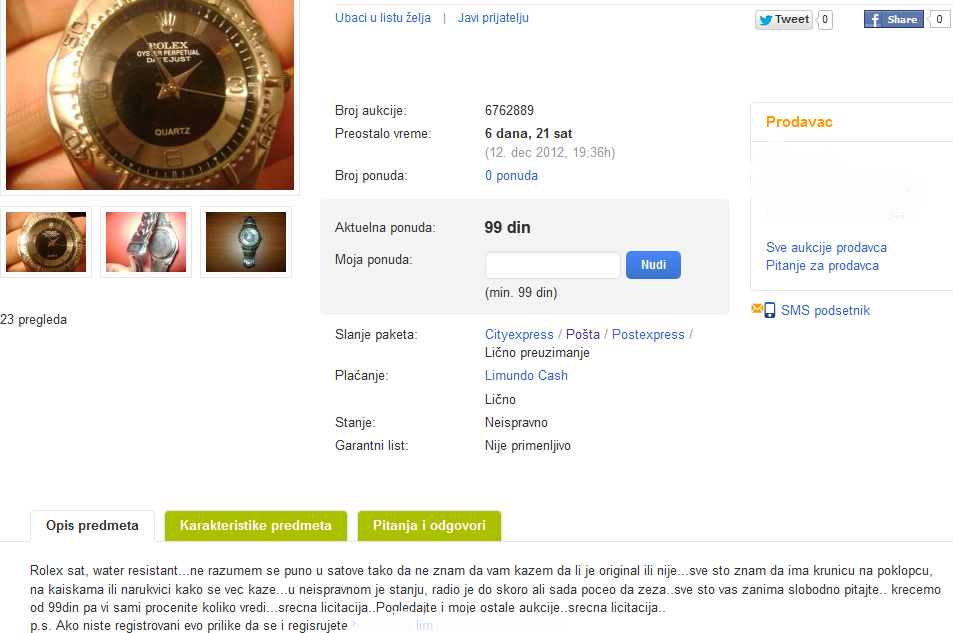Screen dimensions: 953x633
Task: Click the Postexpress link
Action: [648, 334]
